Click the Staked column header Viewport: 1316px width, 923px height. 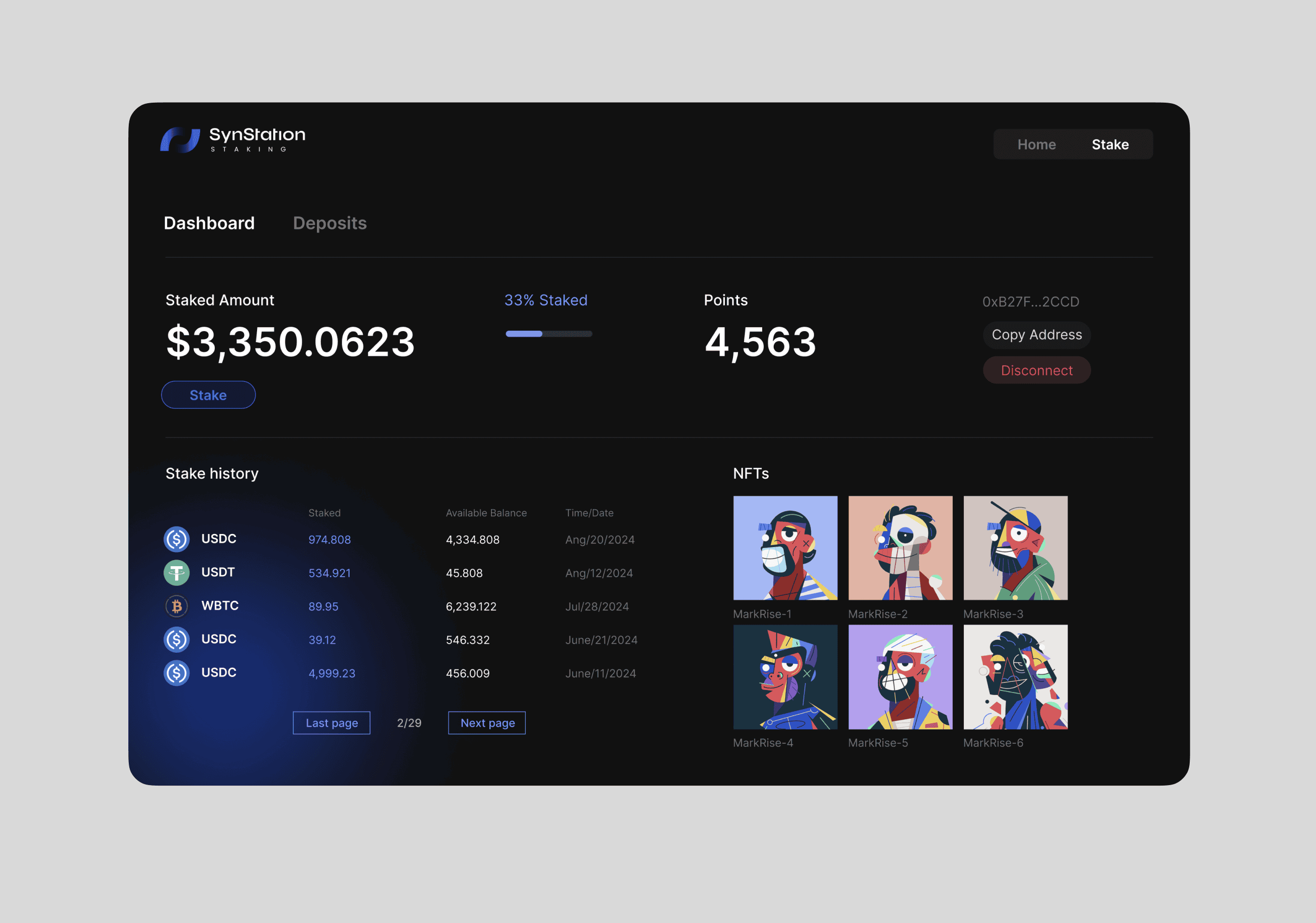(324, 512)
